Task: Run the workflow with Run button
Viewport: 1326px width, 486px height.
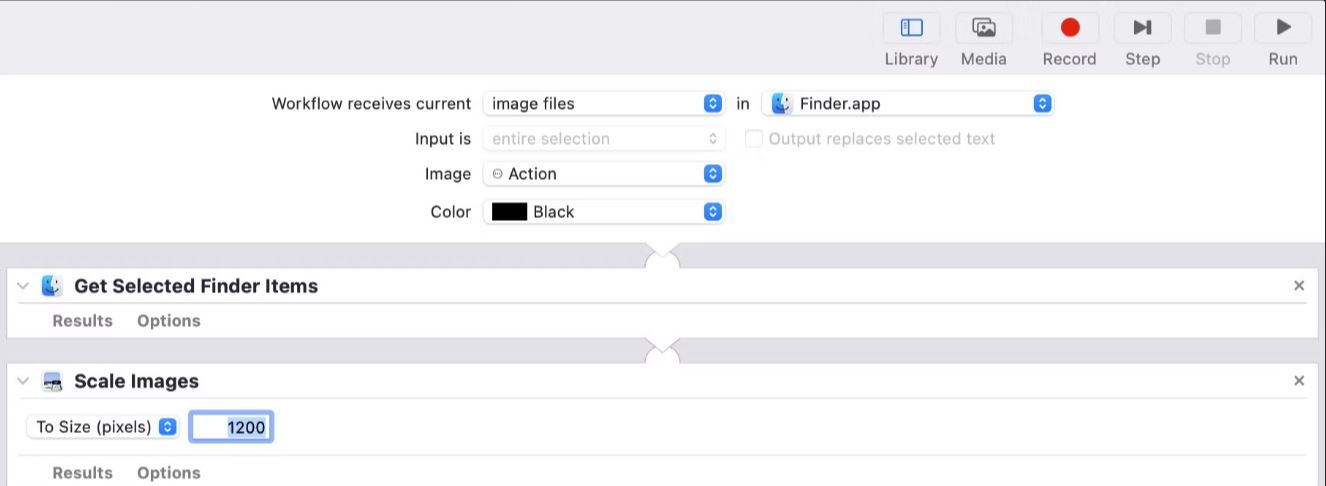Action: tap(1283, 28)
